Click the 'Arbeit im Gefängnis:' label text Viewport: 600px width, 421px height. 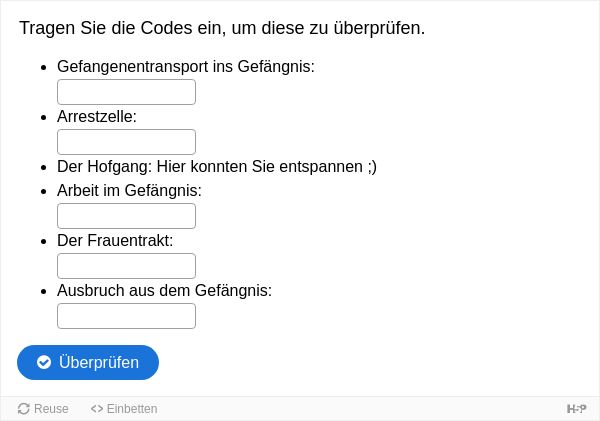pos(129,191)
